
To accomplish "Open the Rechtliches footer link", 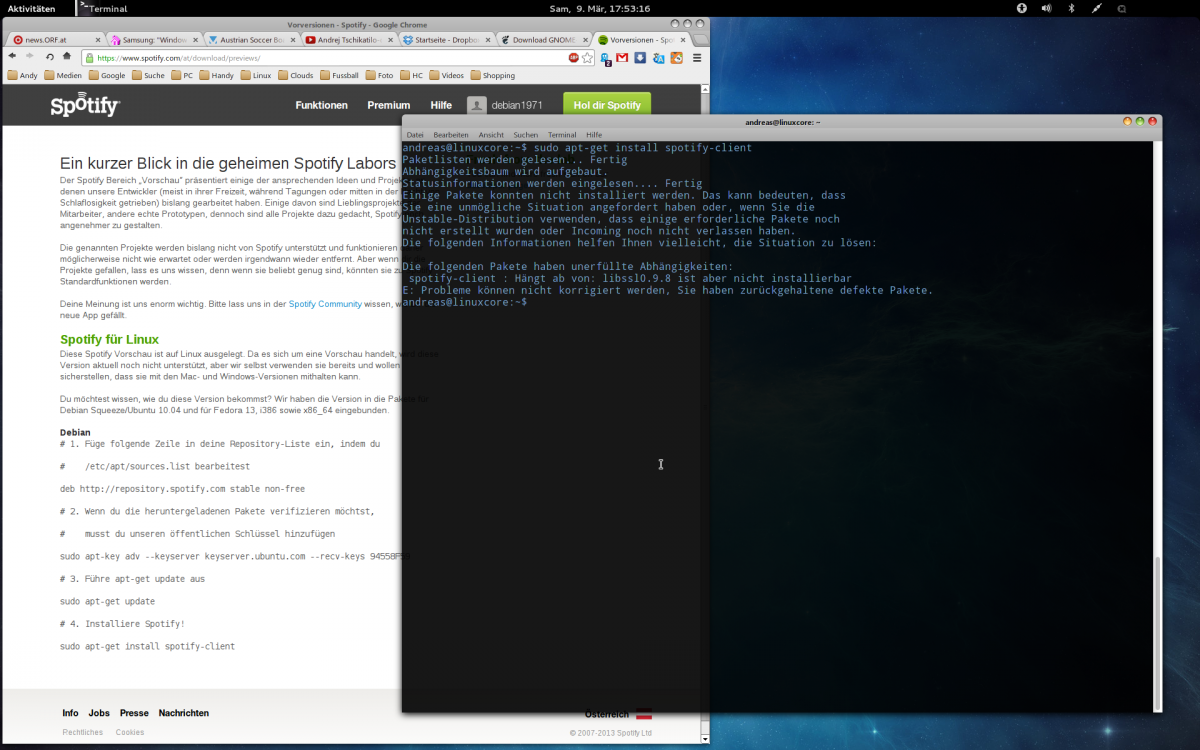I will pyautogui.click(x=82, y=733).
